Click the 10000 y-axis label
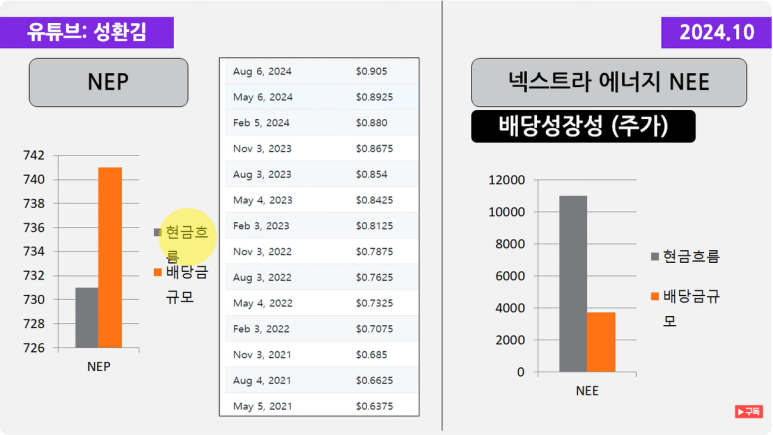Viewport: 773px width, 435px height. (507, 212)
